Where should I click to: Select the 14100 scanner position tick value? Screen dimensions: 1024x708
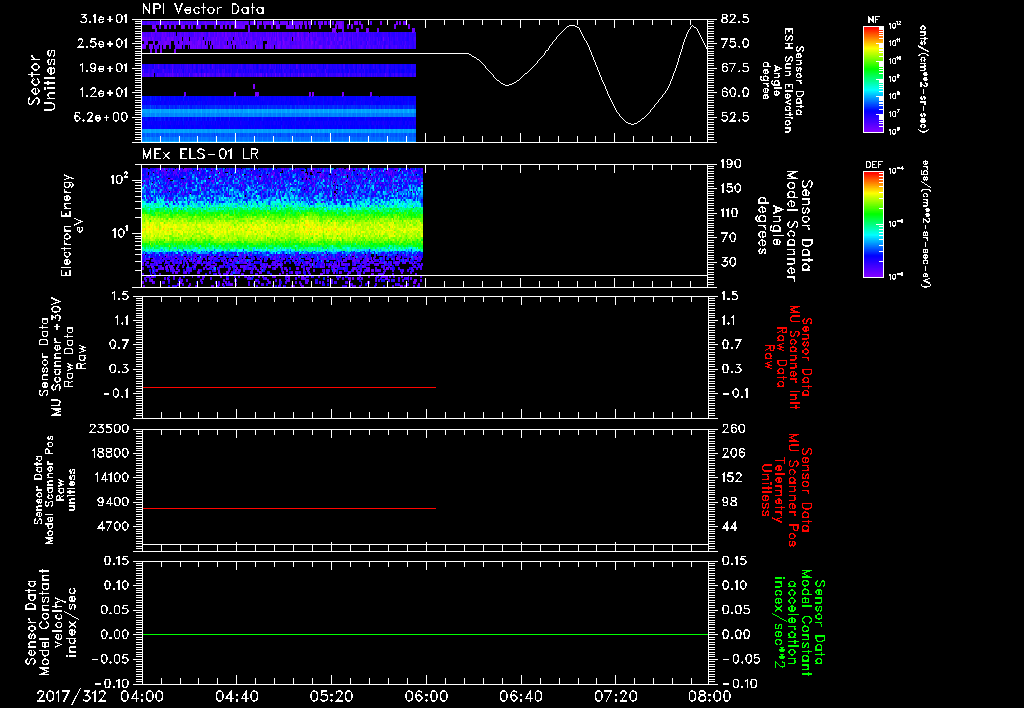click(x=112, y=477)
